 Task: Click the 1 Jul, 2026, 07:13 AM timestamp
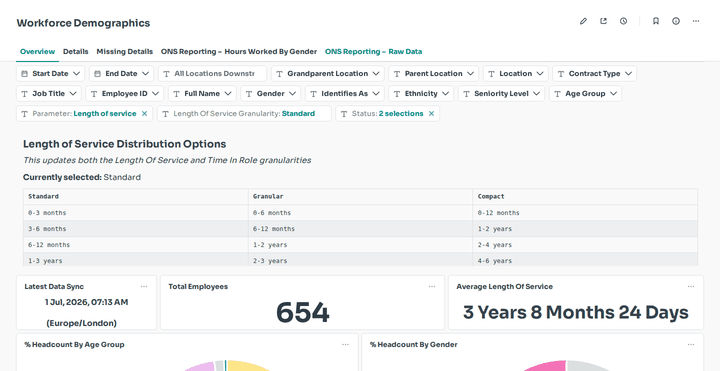(86, 302)
